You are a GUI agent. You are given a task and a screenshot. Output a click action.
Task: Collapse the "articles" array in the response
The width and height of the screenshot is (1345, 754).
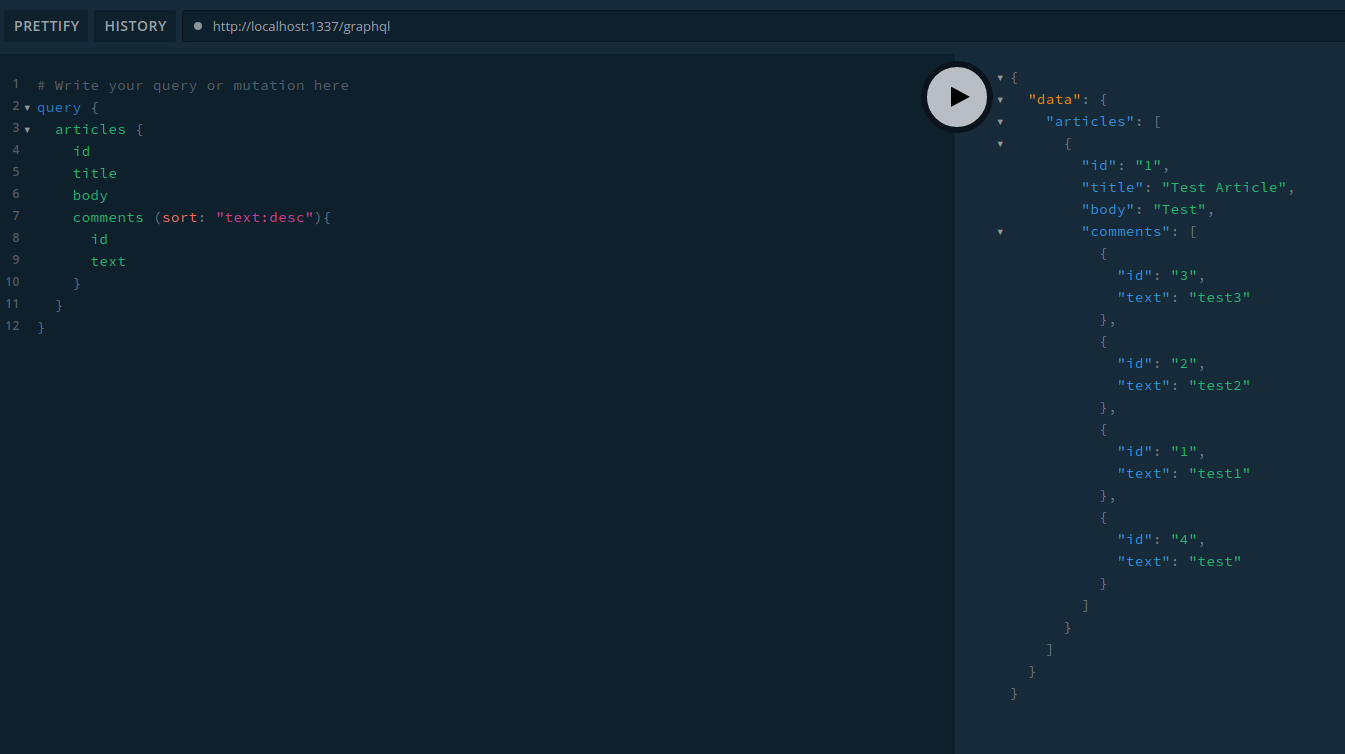[x=1000, y=122]
